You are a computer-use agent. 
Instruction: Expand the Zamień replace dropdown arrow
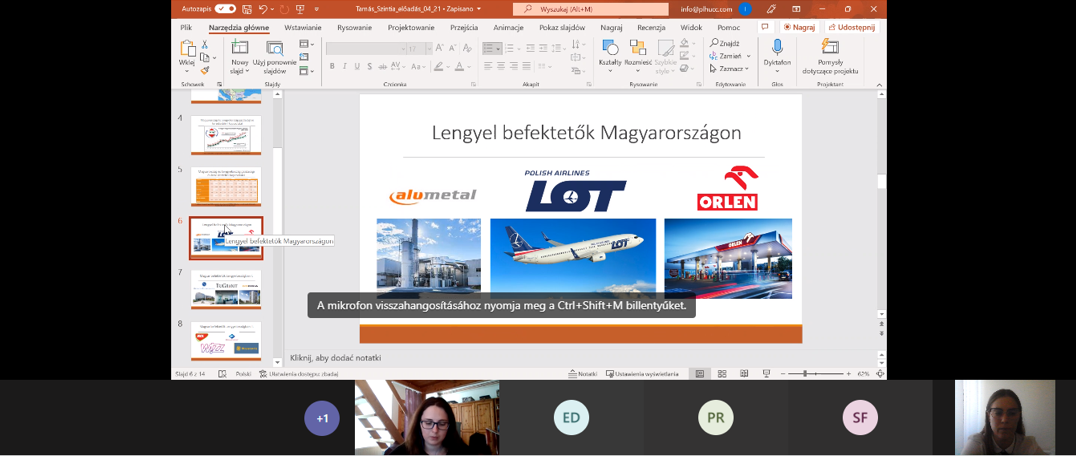coord(749,56)
